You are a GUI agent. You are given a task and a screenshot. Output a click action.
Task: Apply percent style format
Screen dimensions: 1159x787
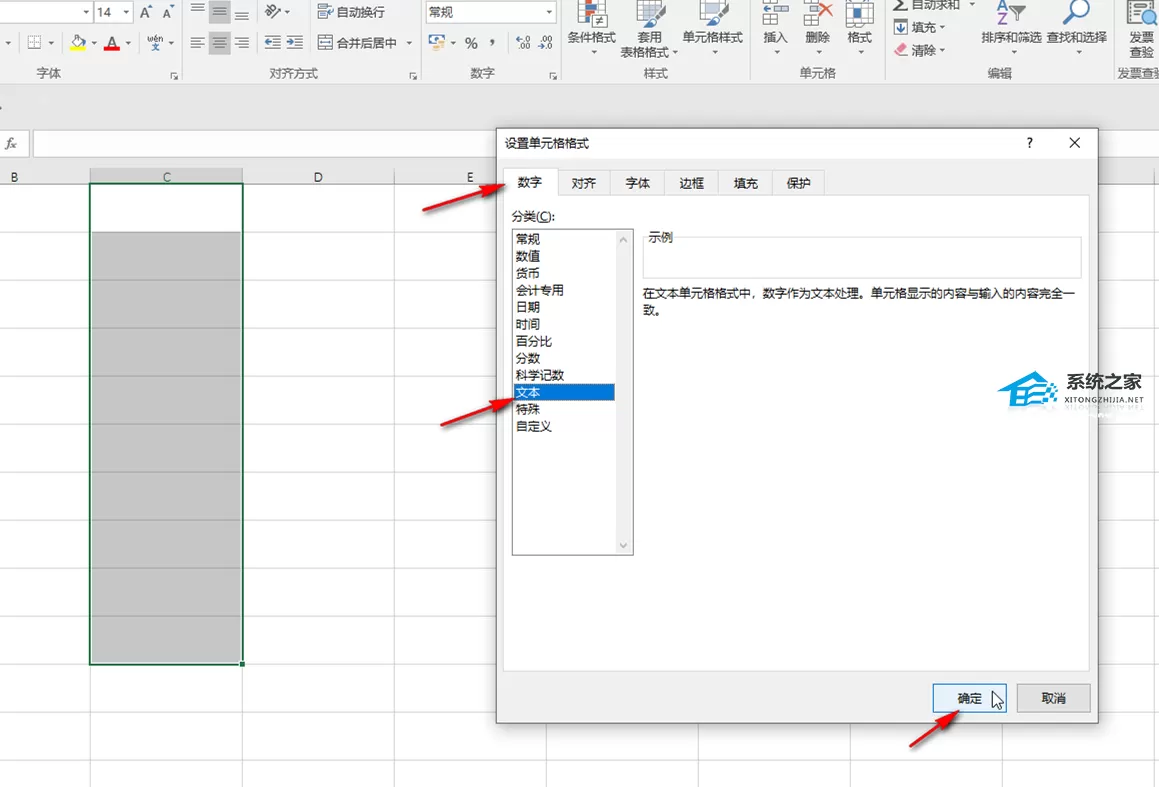pos(471,44)
